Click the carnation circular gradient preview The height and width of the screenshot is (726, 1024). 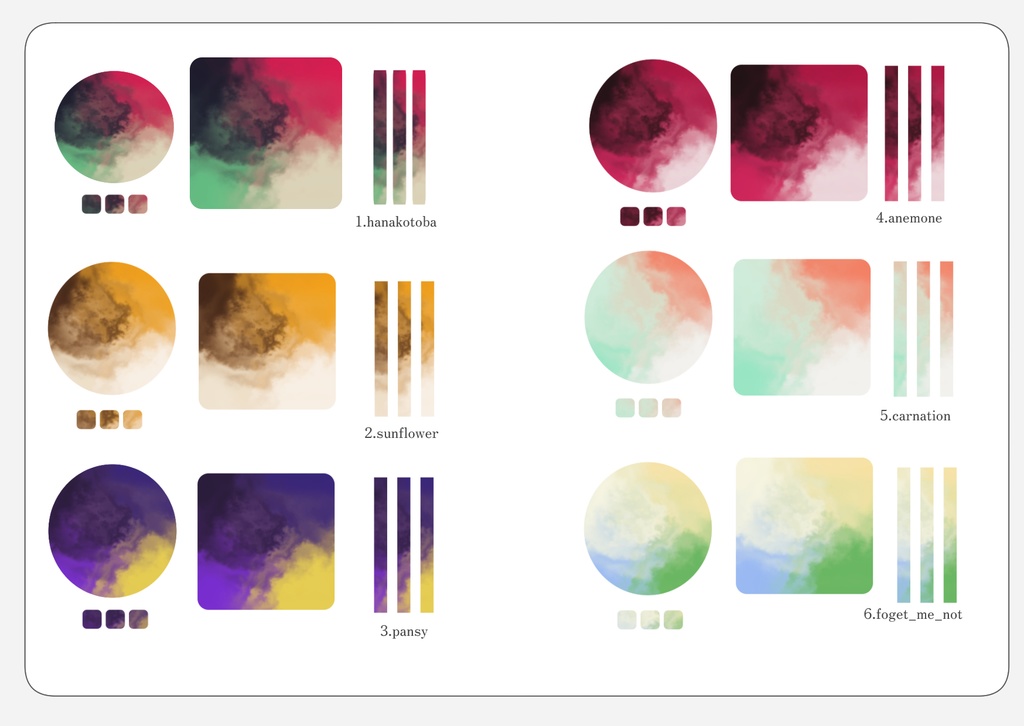tap(648, 317)
